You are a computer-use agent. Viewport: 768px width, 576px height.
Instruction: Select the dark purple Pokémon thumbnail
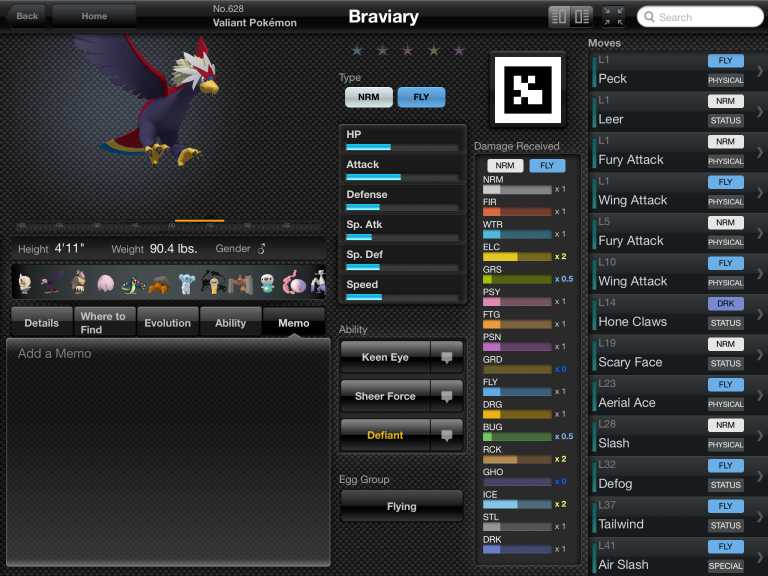click(x=51, y=283)
